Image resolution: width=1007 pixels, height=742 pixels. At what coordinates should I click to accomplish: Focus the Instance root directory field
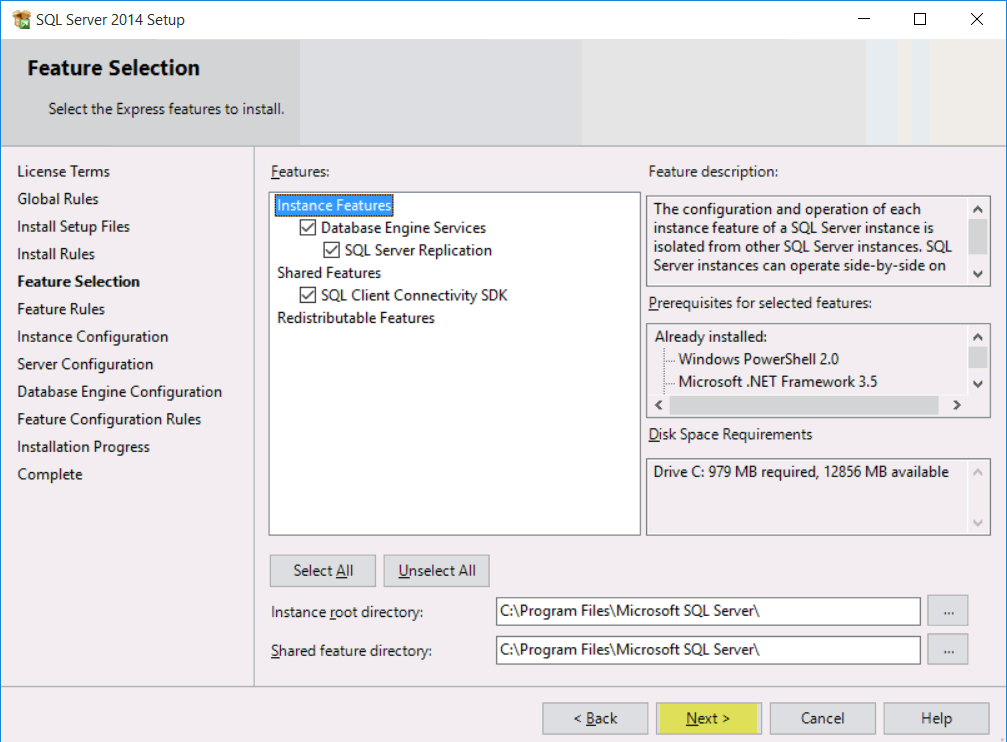[708, 611]
